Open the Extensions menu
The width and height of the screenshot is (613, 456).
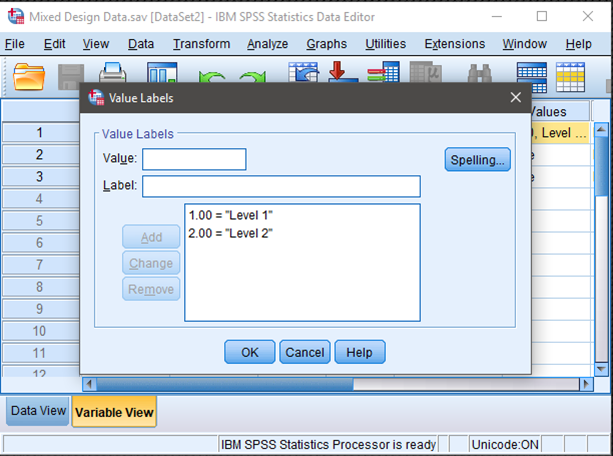(x=455, y=44)
